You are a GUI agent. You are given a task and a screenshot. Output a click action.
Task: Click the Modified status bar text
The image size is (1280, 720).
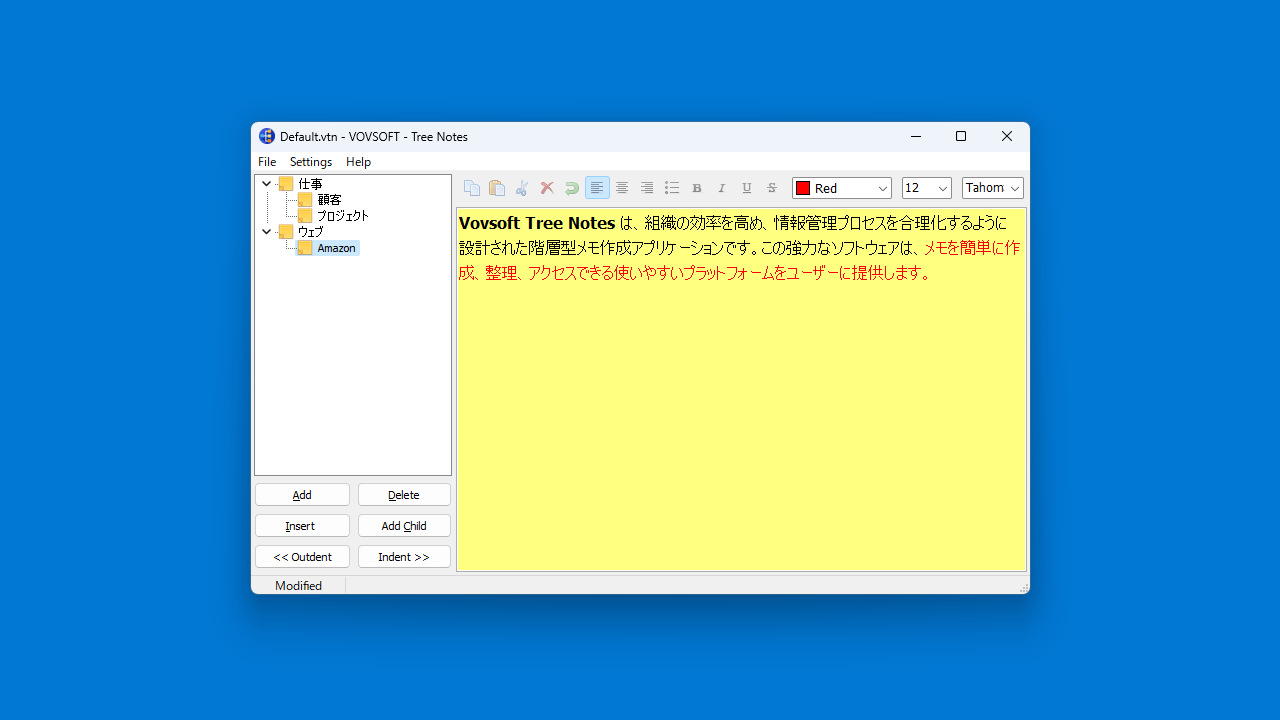298,586
